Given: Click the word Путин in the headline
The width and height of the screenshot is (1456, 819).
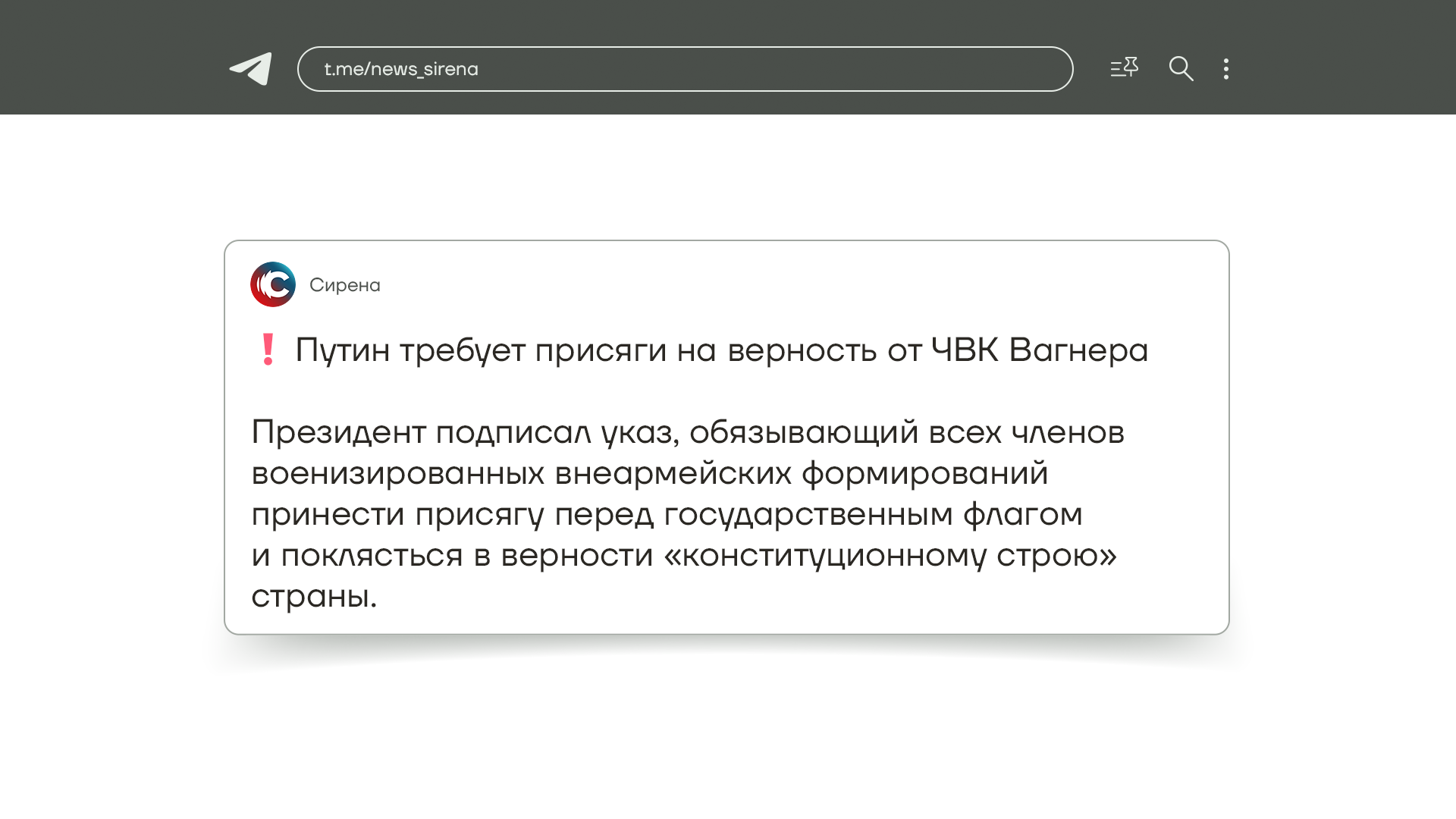Looking at the screenshot, I should pos(342,350).
